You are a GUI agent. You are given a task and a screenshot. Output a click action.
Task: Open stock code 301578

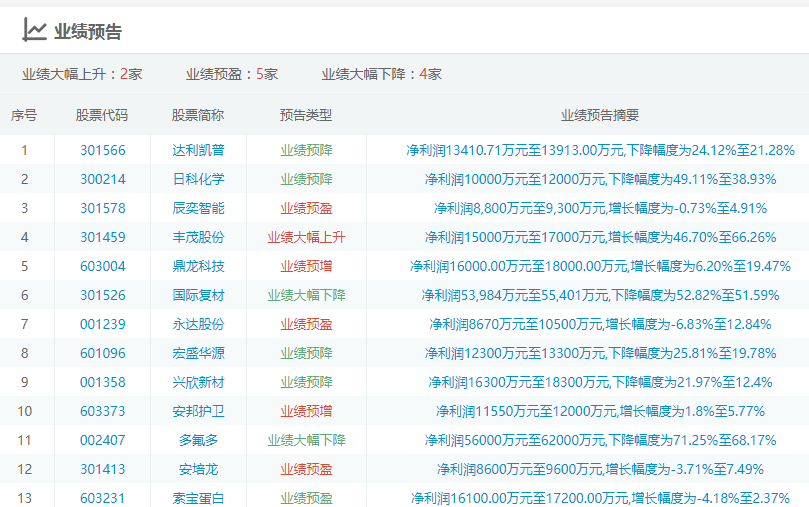pyautogui.click(x=103, y=208)
